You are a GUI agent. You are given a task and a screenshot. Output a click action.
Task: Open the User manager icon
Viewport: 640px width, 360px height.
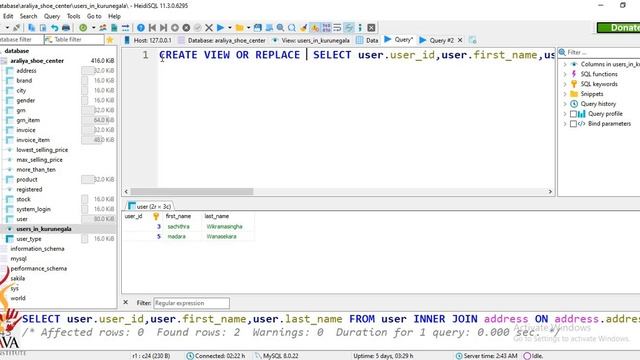[103, 28]
